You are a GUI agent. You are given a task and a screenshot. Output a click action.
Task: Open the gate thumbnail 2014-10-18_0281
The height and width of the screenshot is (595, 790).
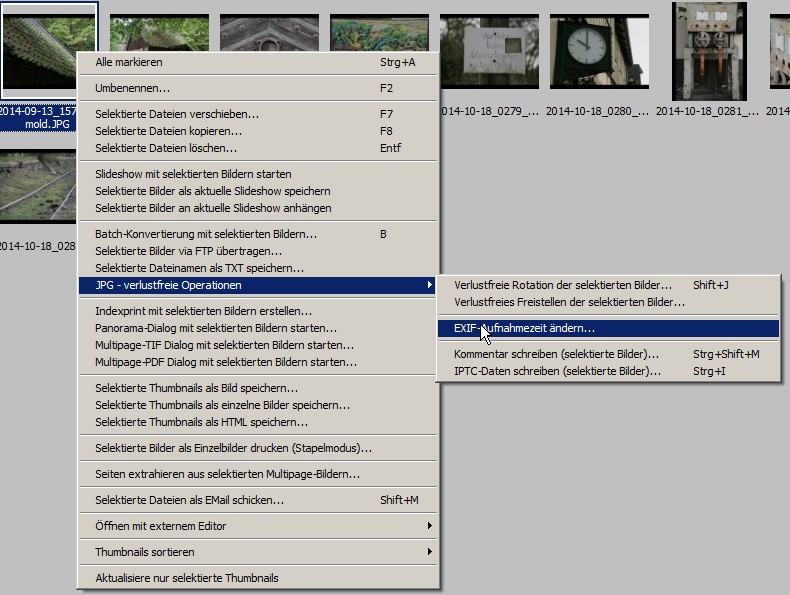(709, 50)
